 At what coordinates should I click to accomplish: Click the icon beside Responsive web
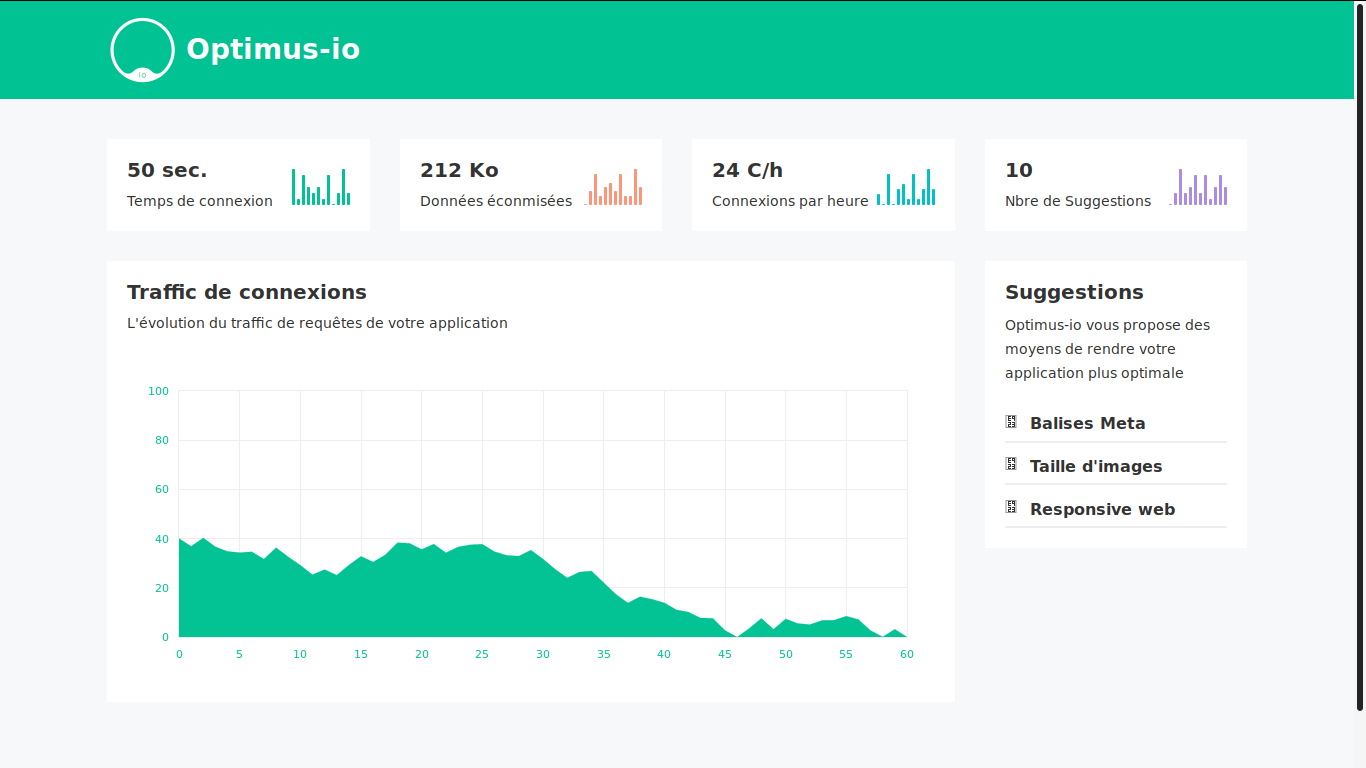click(1011, 508)
